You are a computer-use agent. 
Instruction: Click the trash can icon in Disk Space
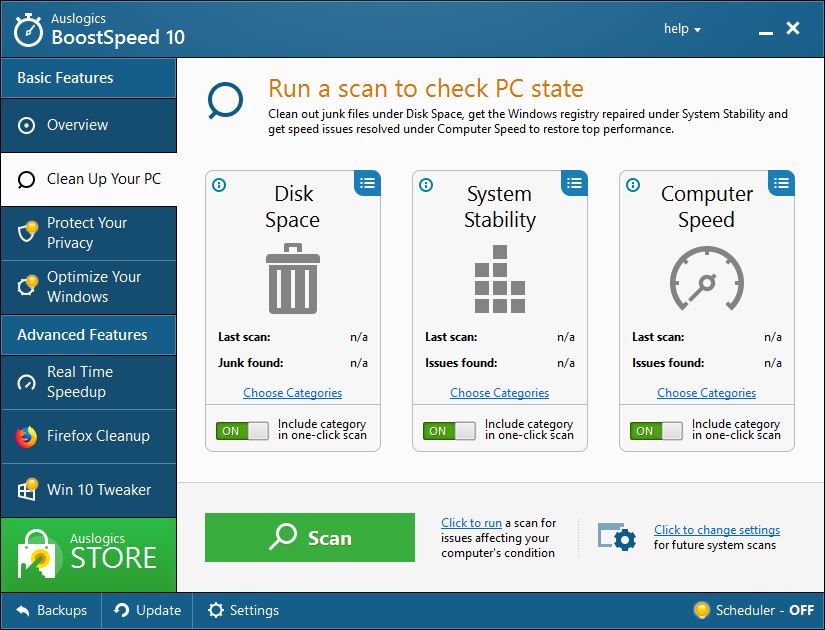tap(293, 278)
